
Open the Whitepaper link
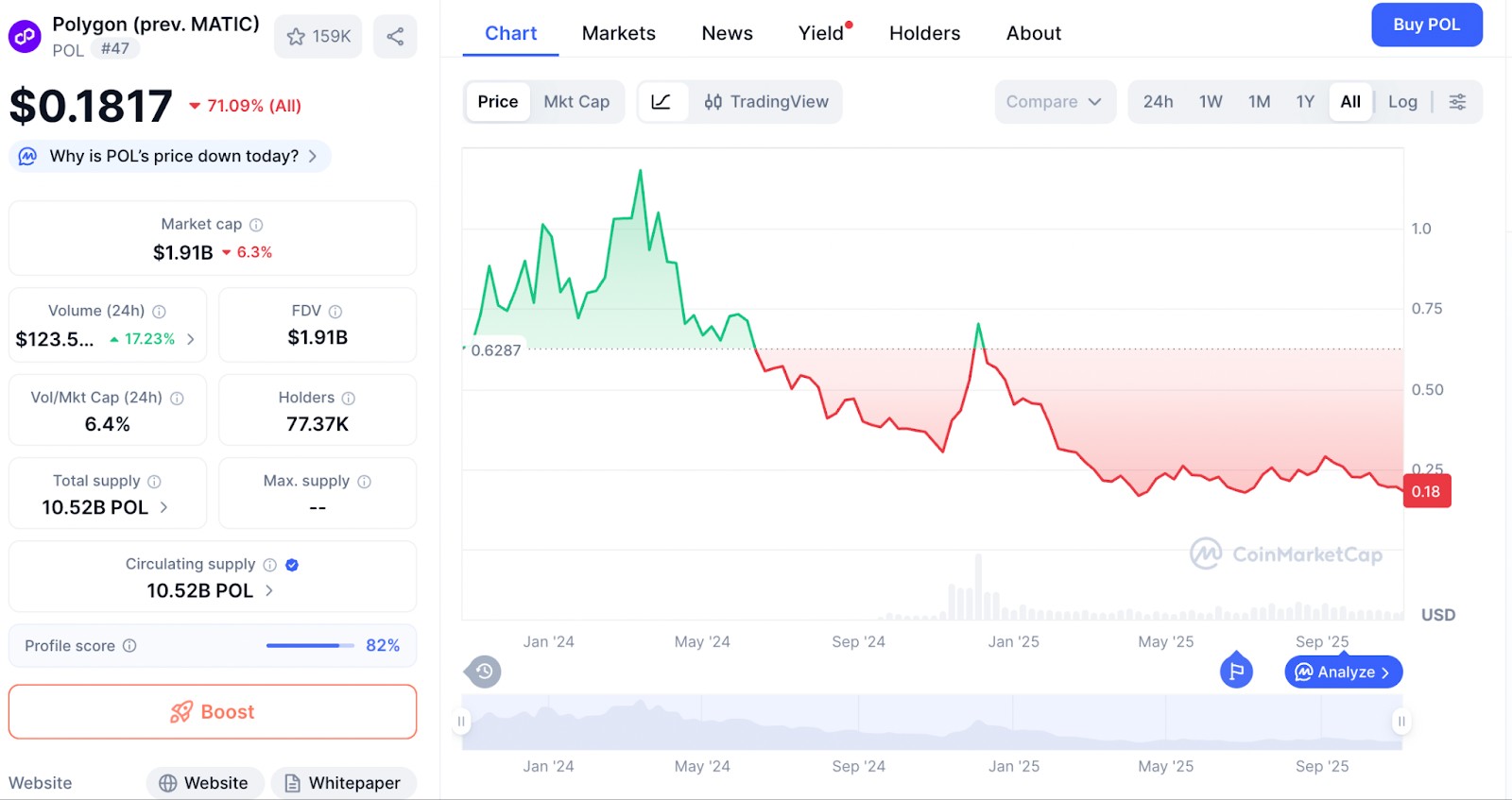coord(344,783)
